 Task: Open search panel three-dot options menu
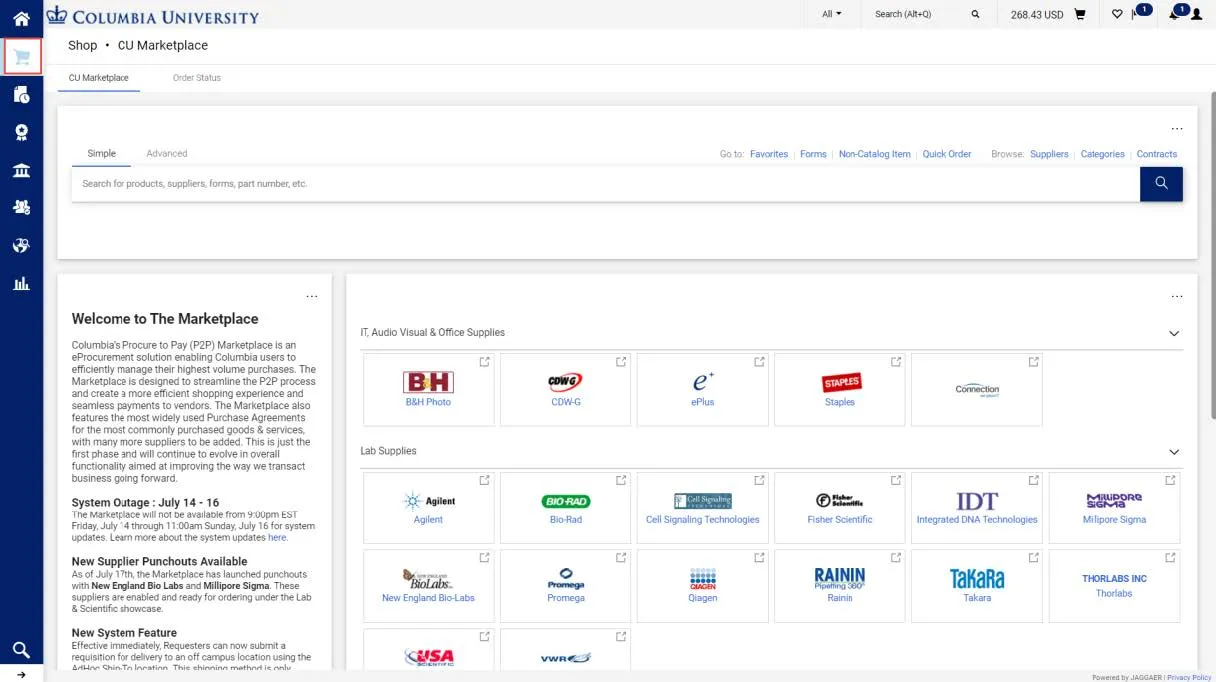[x=1177, y=129]
